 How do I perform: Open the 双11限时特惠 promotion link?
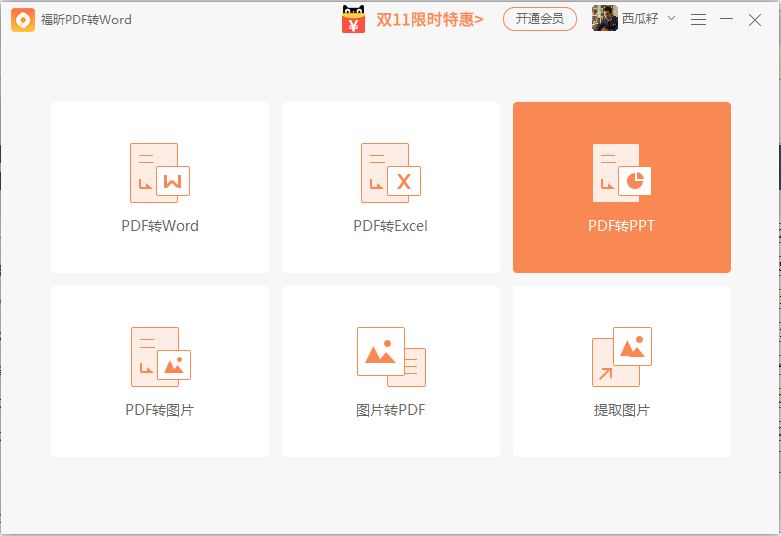click(x=429, y=19)
